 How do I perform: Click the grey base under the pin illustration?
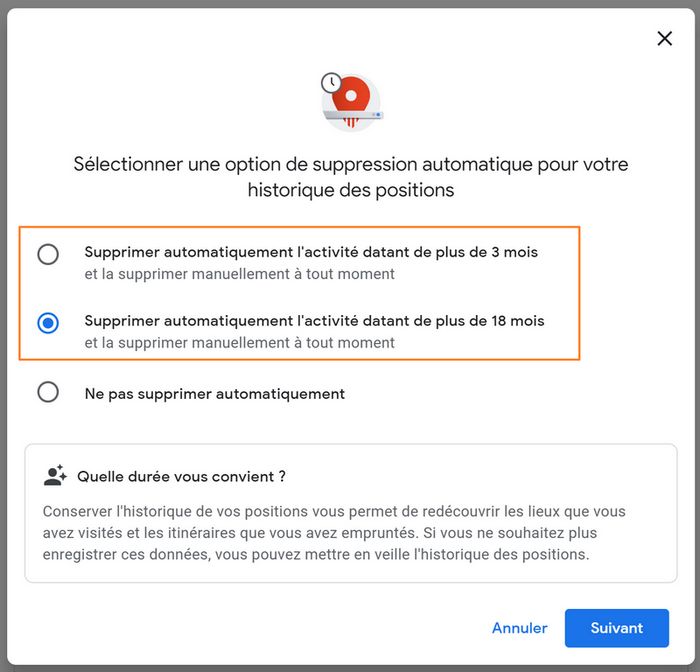[353, 116]
